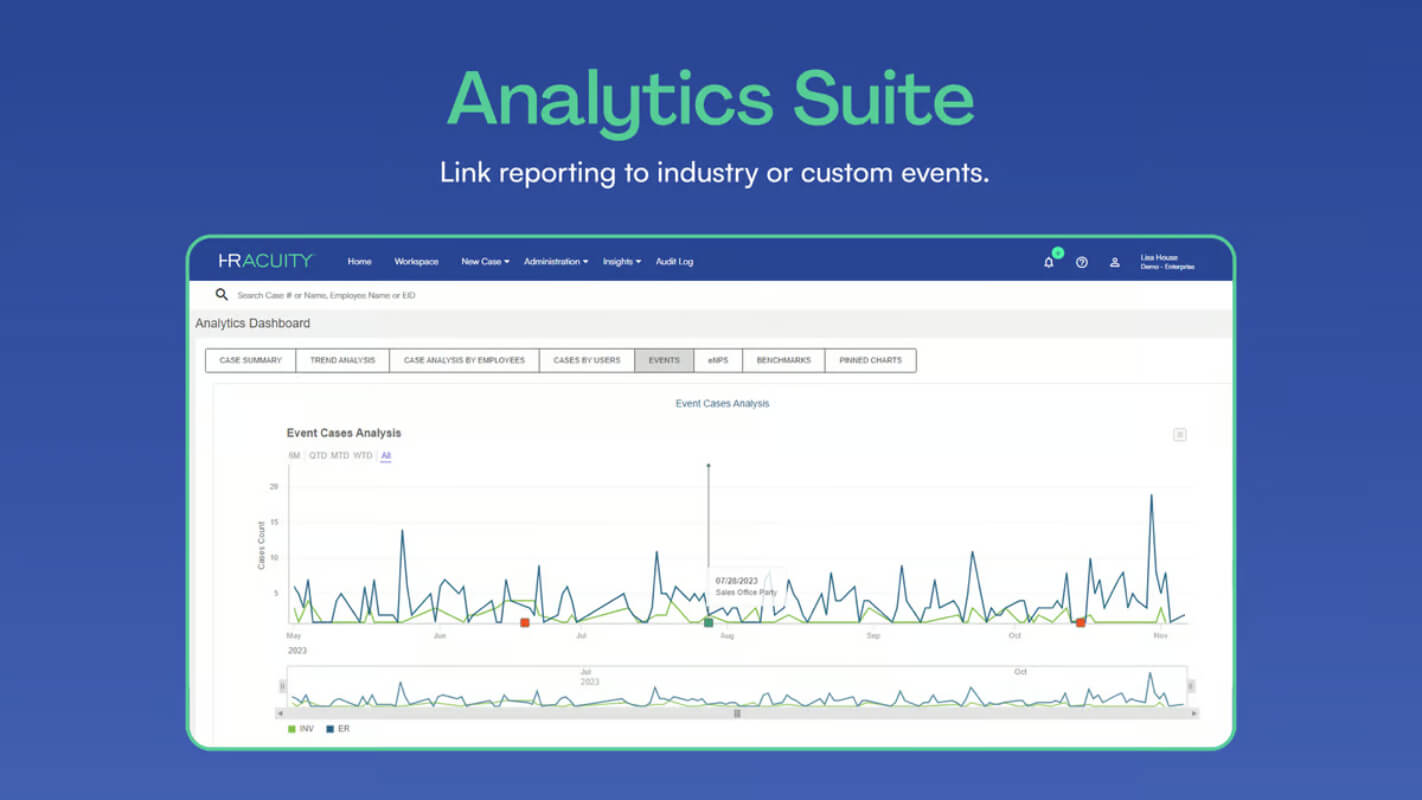Select the green Sales Office Party event marker

(708, 622)
